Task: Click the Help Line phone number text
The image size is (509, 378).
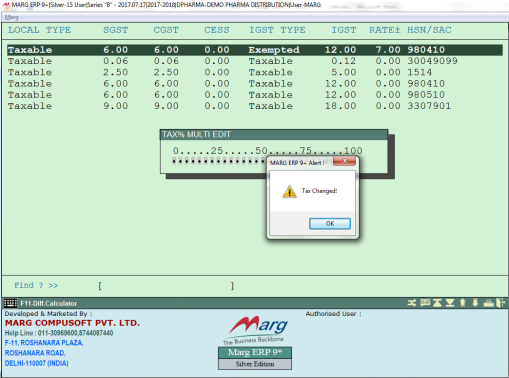Action: 59,333
